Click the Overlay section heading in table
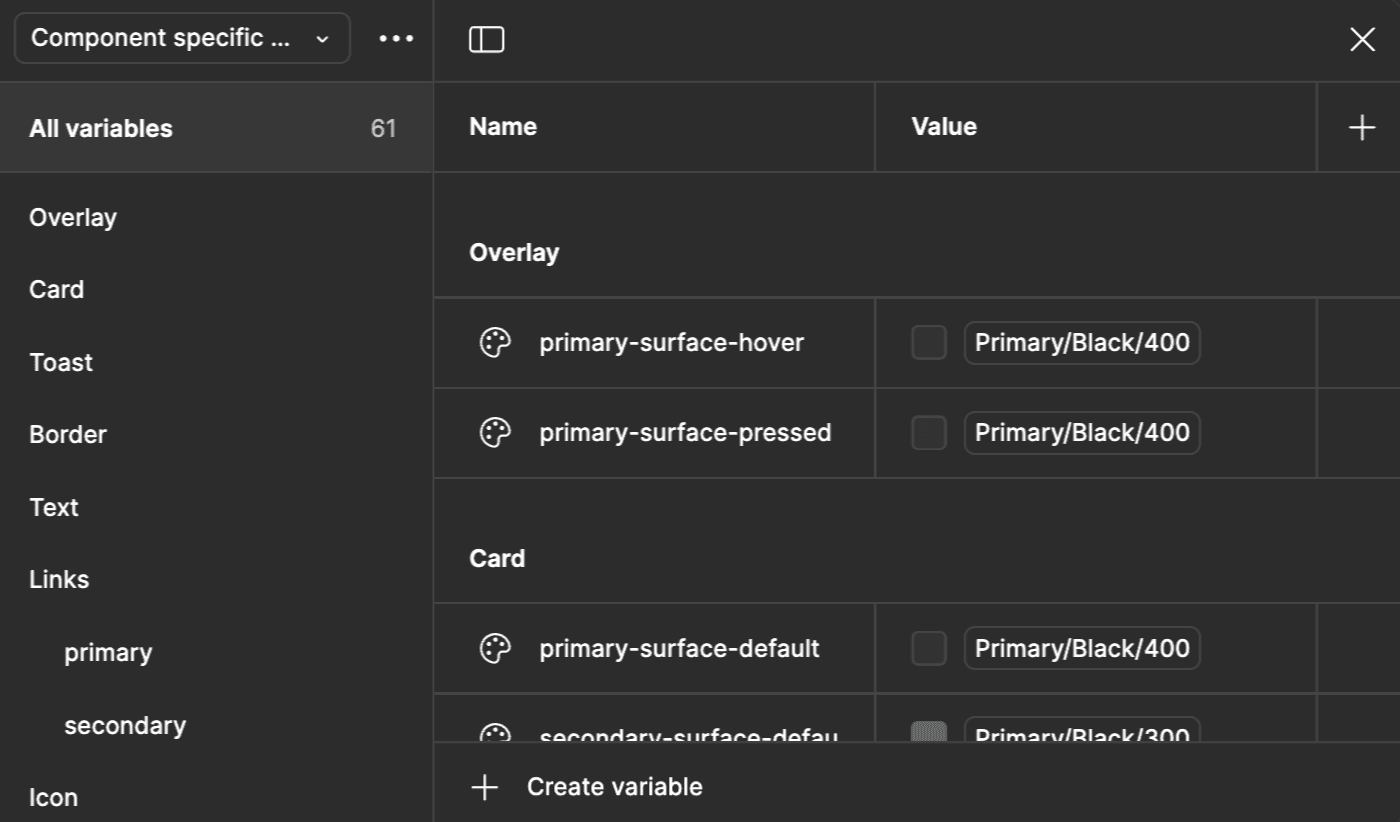Image resolution: width=1400 pixels, height=822 pixels. [x=514, y=252]
